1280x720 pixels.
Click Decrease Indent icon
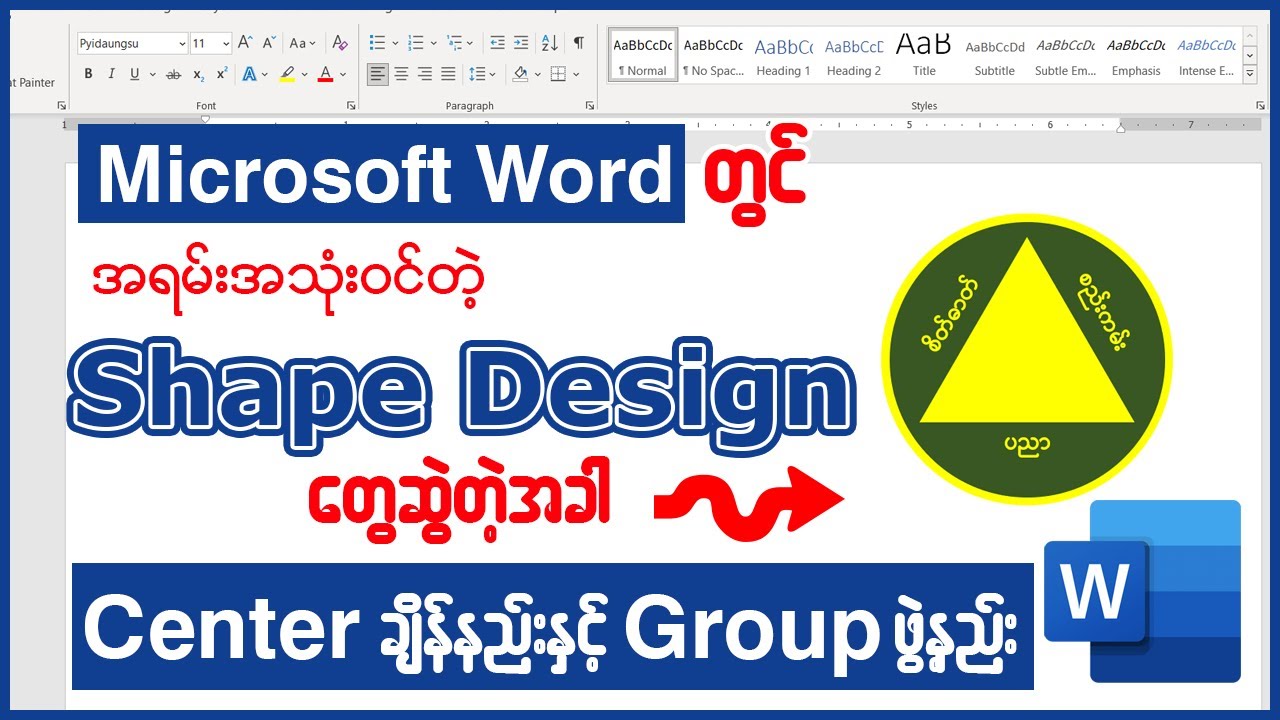tap(497, 43)
